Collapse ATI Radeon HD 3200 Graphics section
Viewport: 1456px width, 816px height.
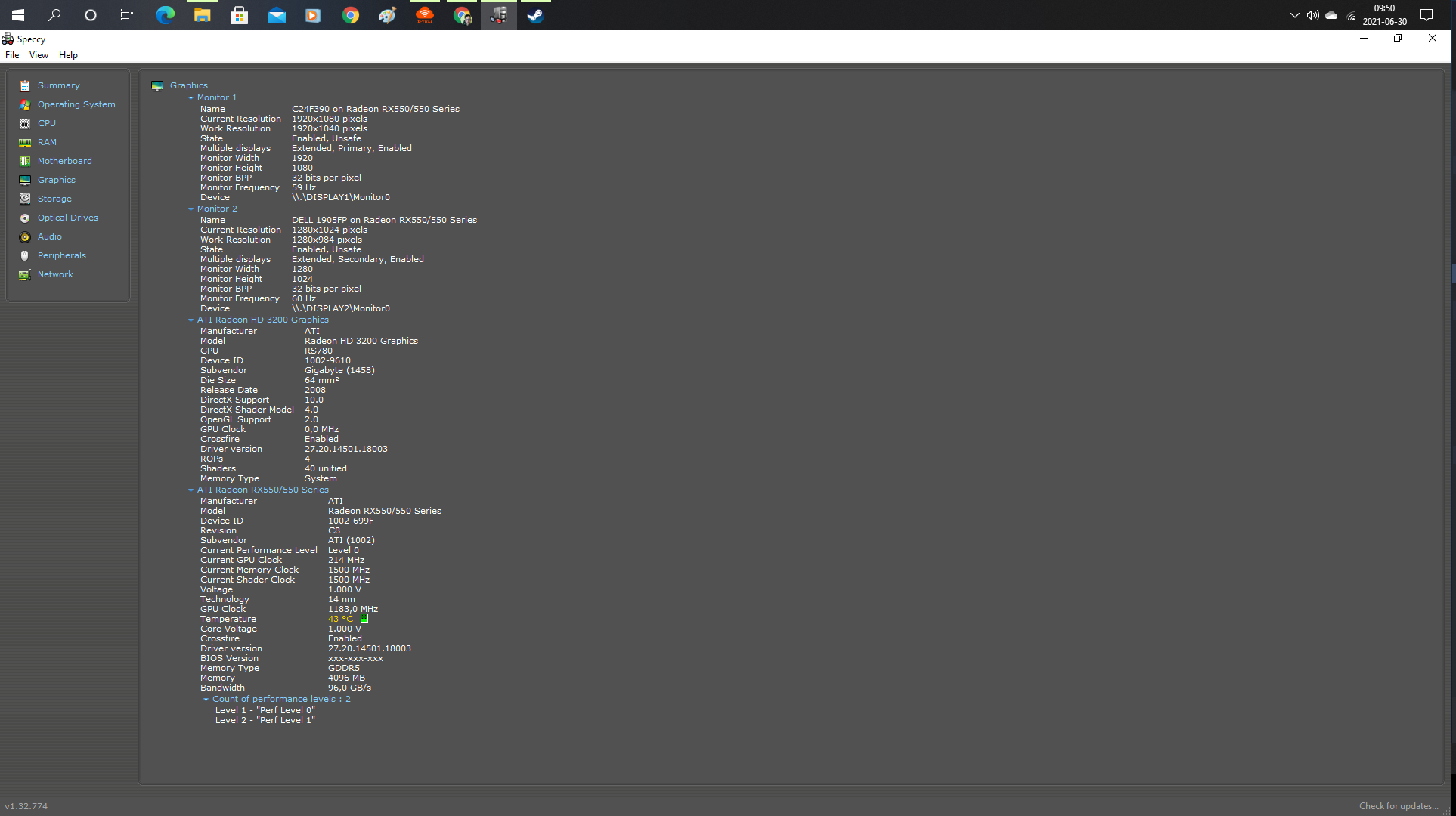point(191,320)
